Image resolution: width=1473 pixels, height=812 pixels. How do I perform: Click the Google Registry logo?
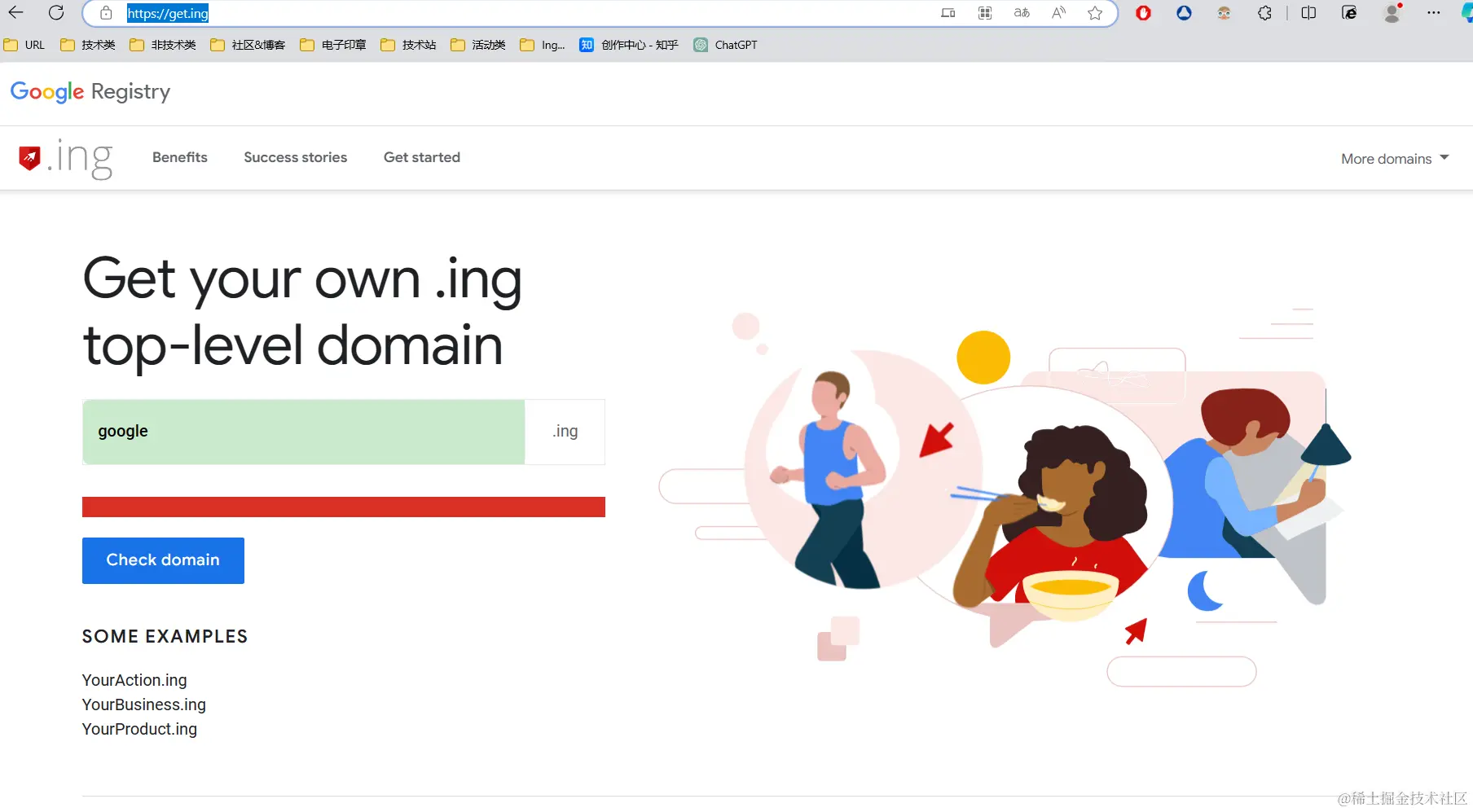tap(90, 92)
